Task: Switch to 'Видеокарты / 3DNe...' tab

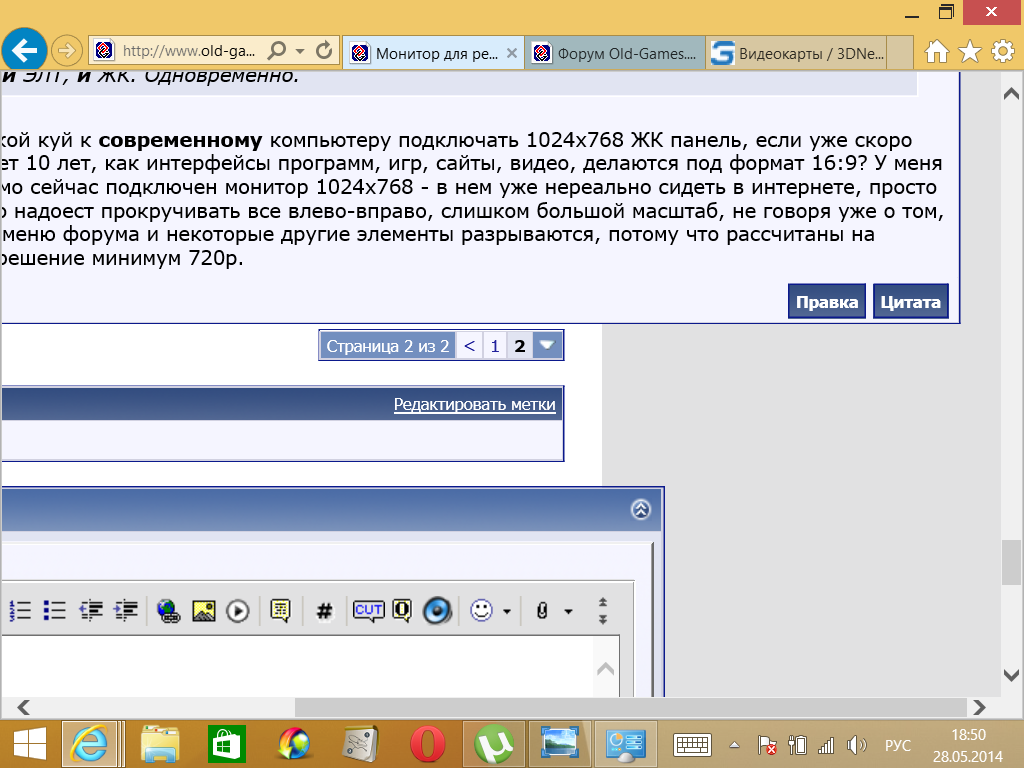Action: (797, 54)
